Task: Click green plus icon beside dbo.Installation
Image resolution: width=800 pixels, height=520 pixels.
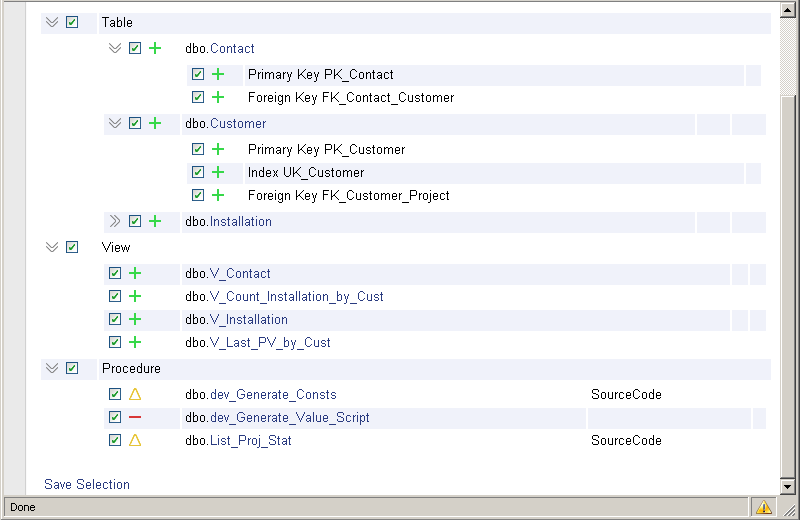Action: click(155, 221)
